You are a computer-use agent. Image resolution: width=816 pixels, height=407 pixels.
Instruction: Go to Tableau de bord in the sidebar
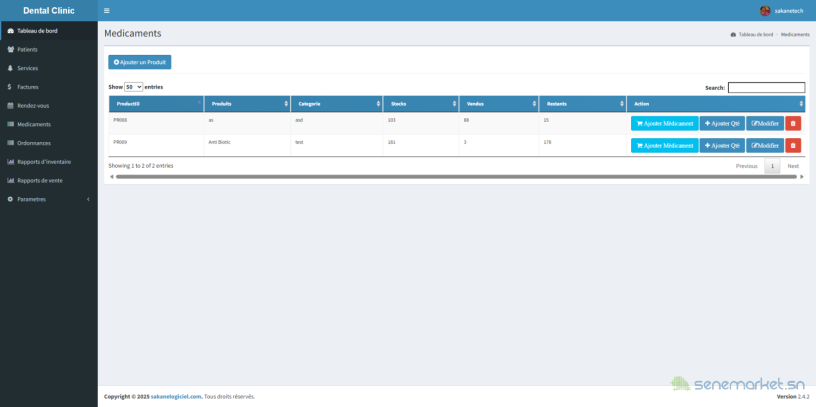(49, 31)
